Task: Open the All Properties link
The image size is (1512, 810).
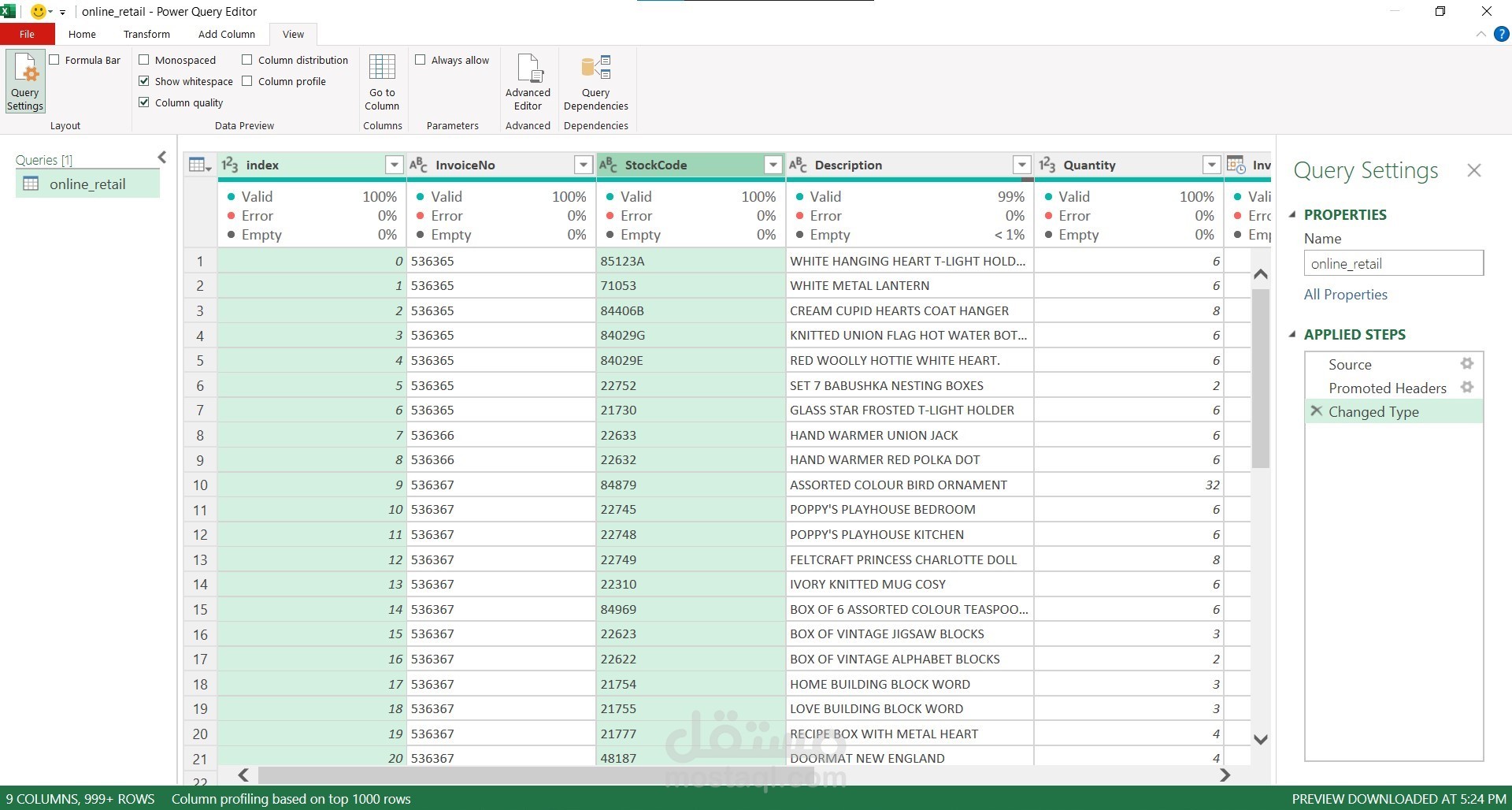Action: [x=1346, y=295]
